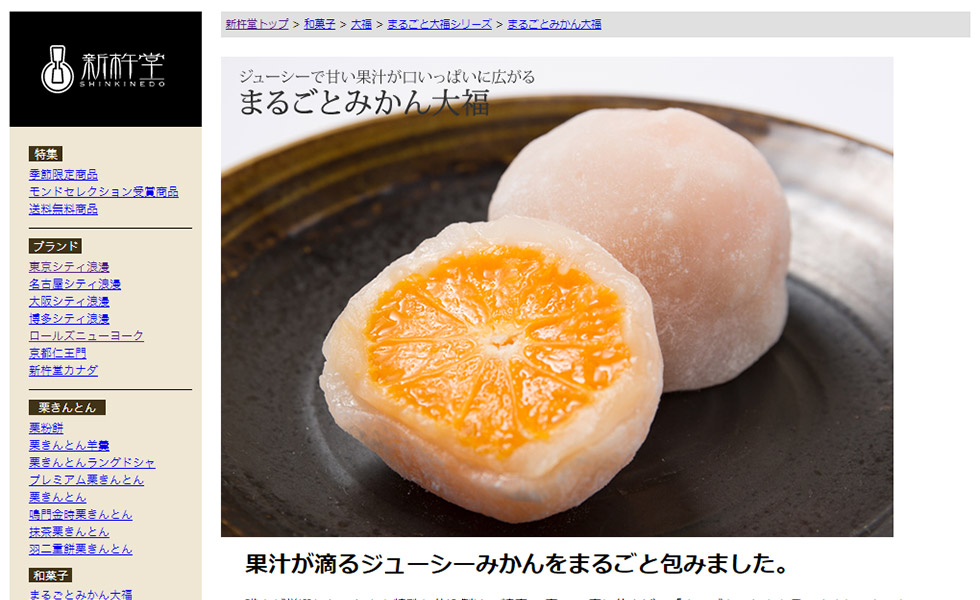Open the まるごと大福シリーズ breadcrumb link
980x600 pixels.
pyautogui.click(x=439, y=24)
